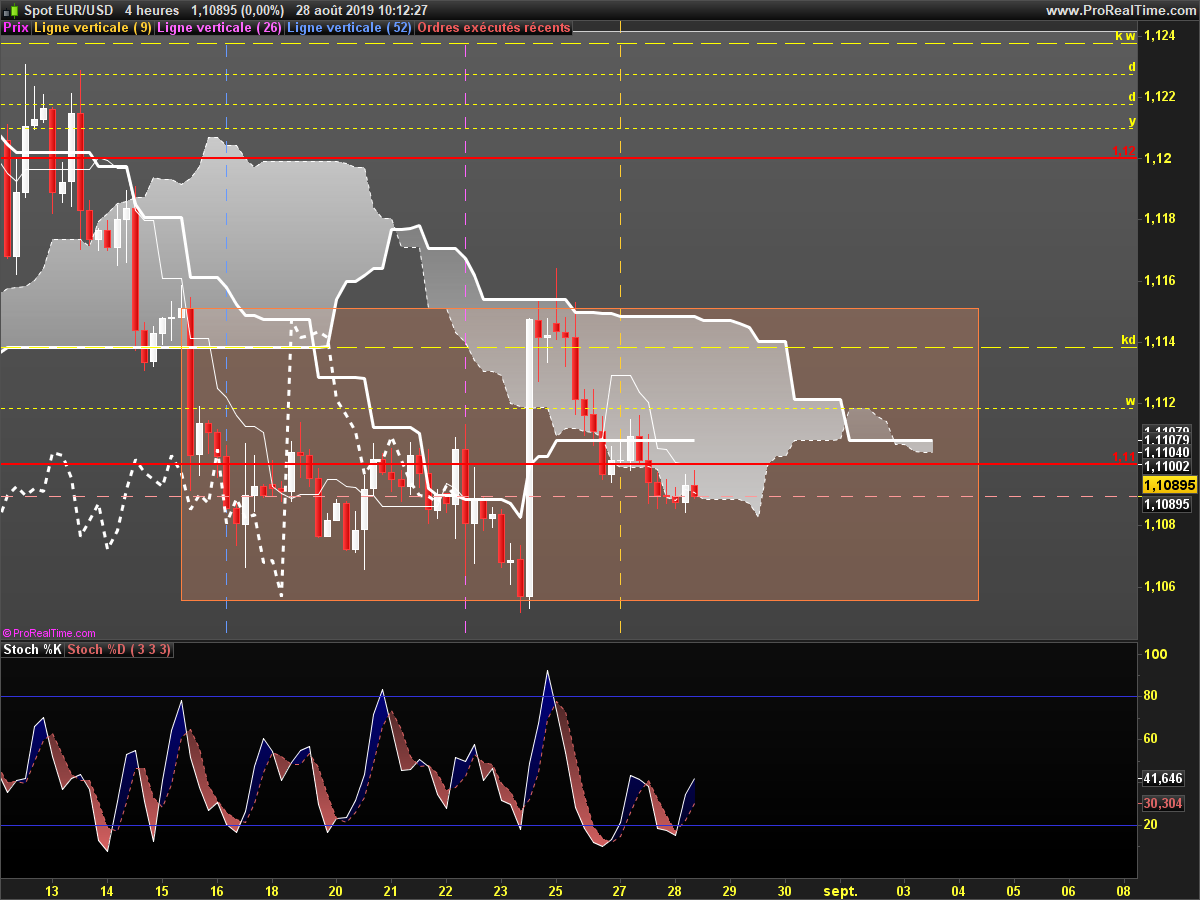Click the 1,124 price scale value
Screen dimensions: 1200x900
coord(1159,36)
